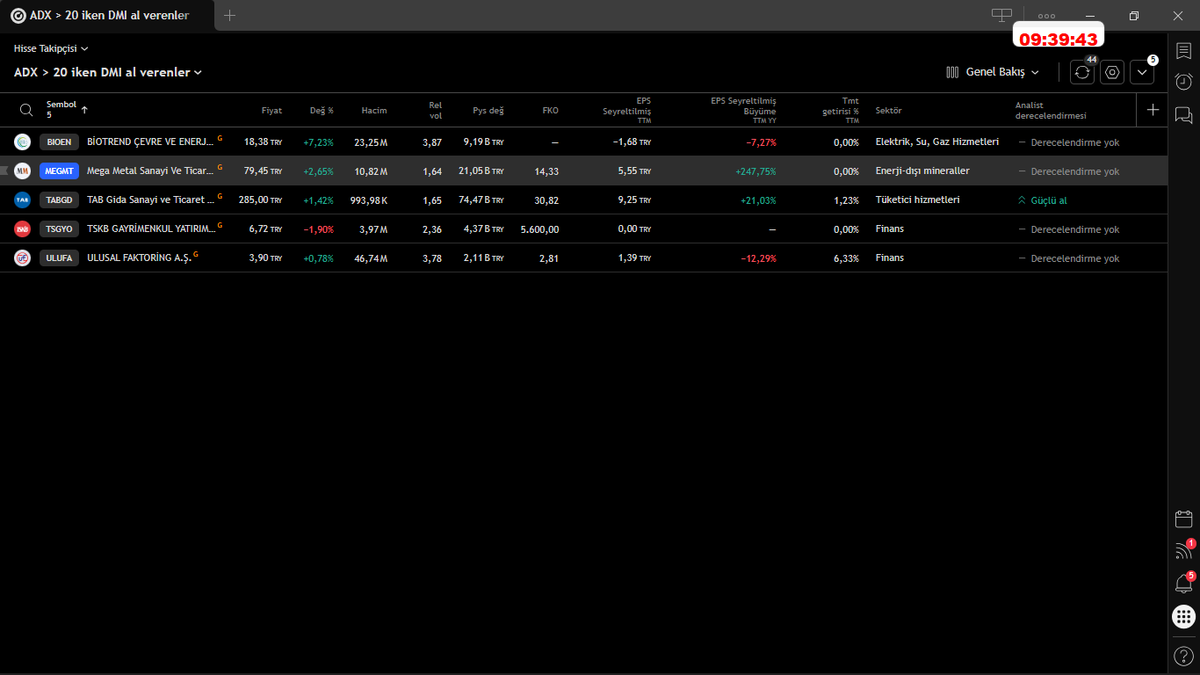
Task: Open the watchlist panel icon in sidebar
Action: click(1183, 51)
